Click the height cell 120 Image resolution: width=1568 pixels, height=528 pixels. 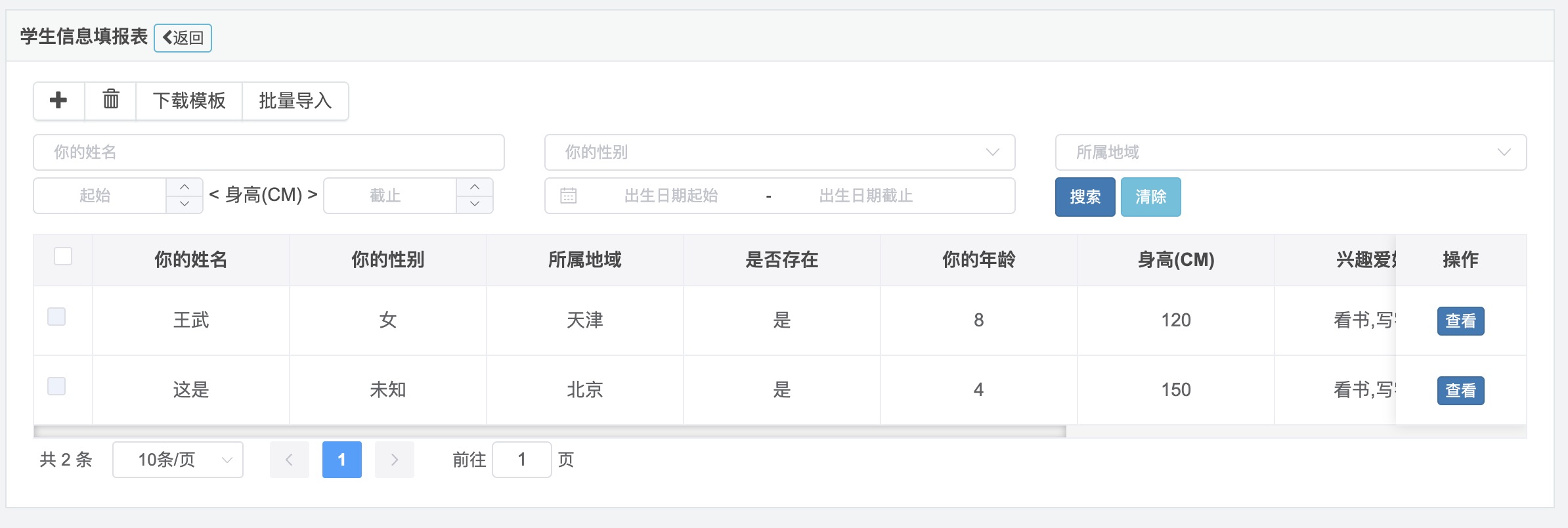click(1175, 320)
